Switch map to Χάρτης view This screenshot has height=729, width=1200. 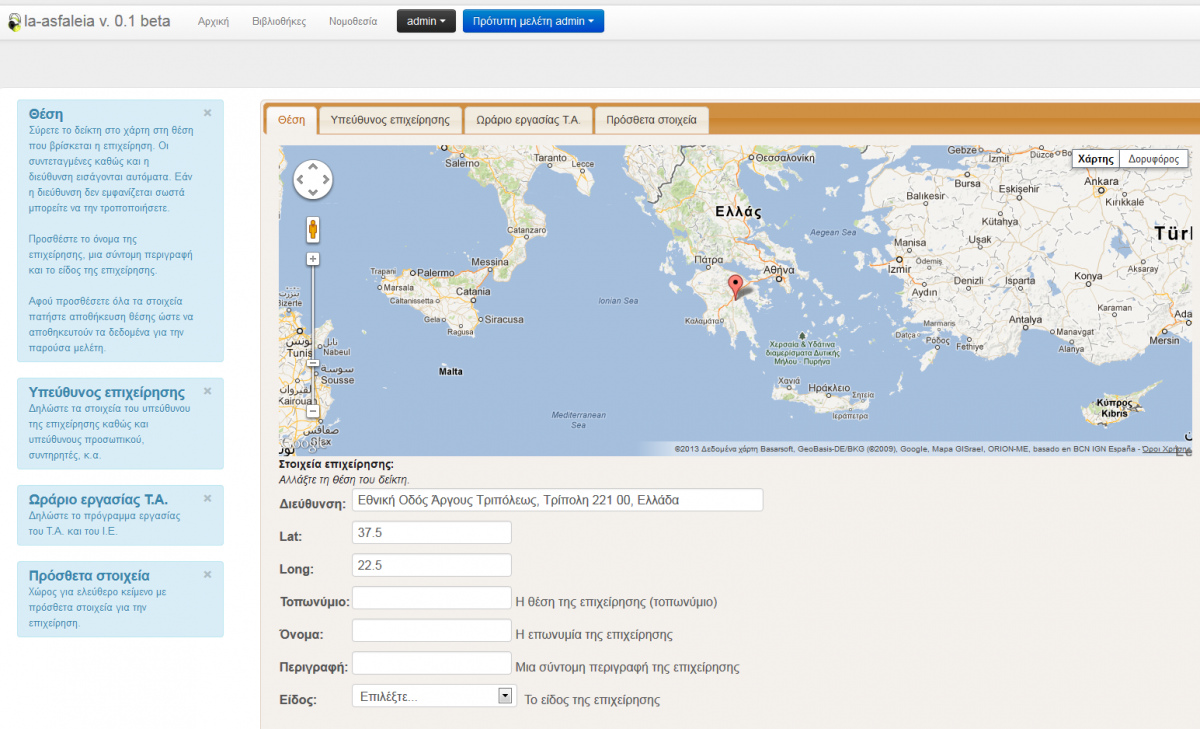tap(1096, 159)
